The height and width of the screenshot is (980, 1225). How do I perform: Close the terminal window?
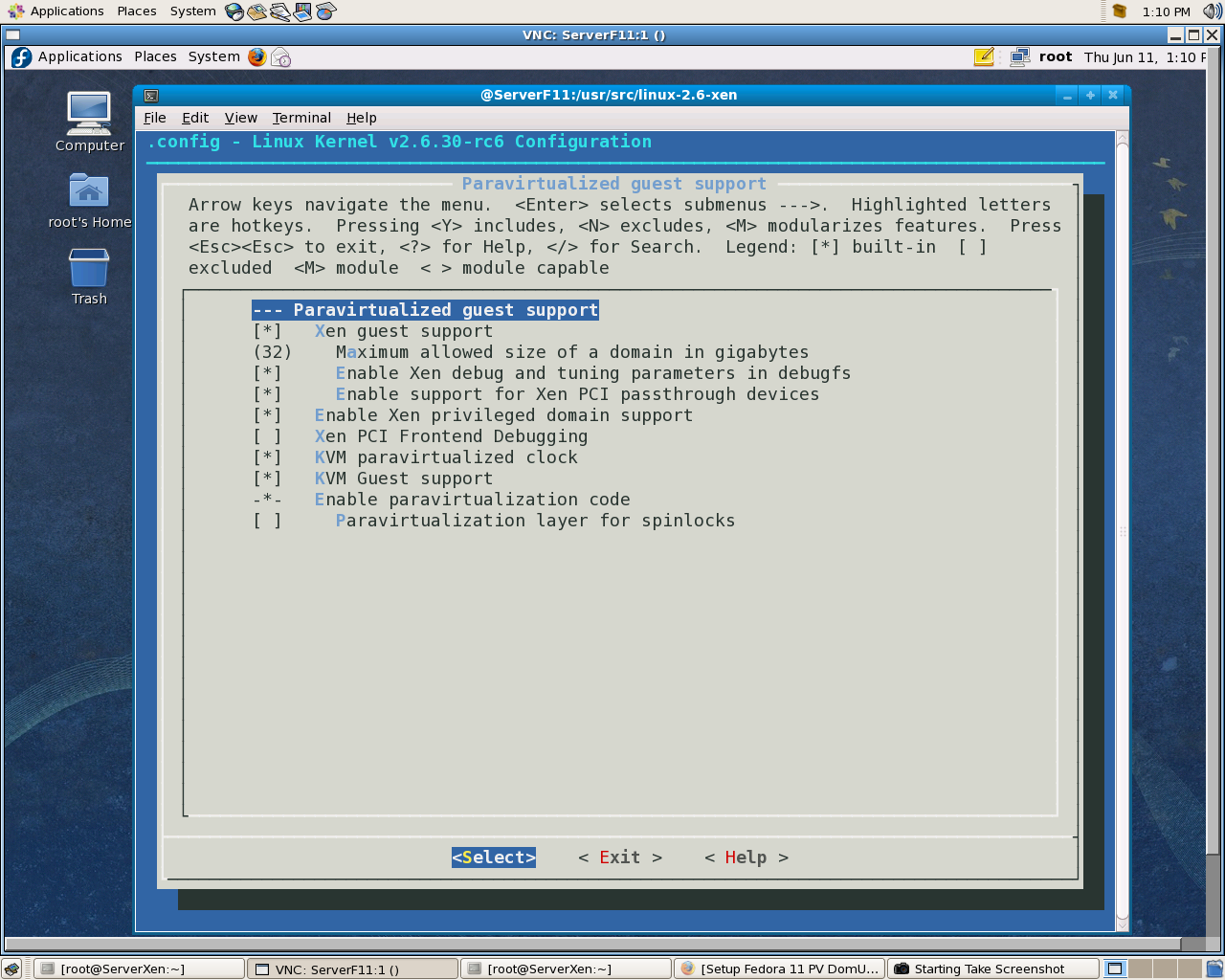(x=1113, y=95)
